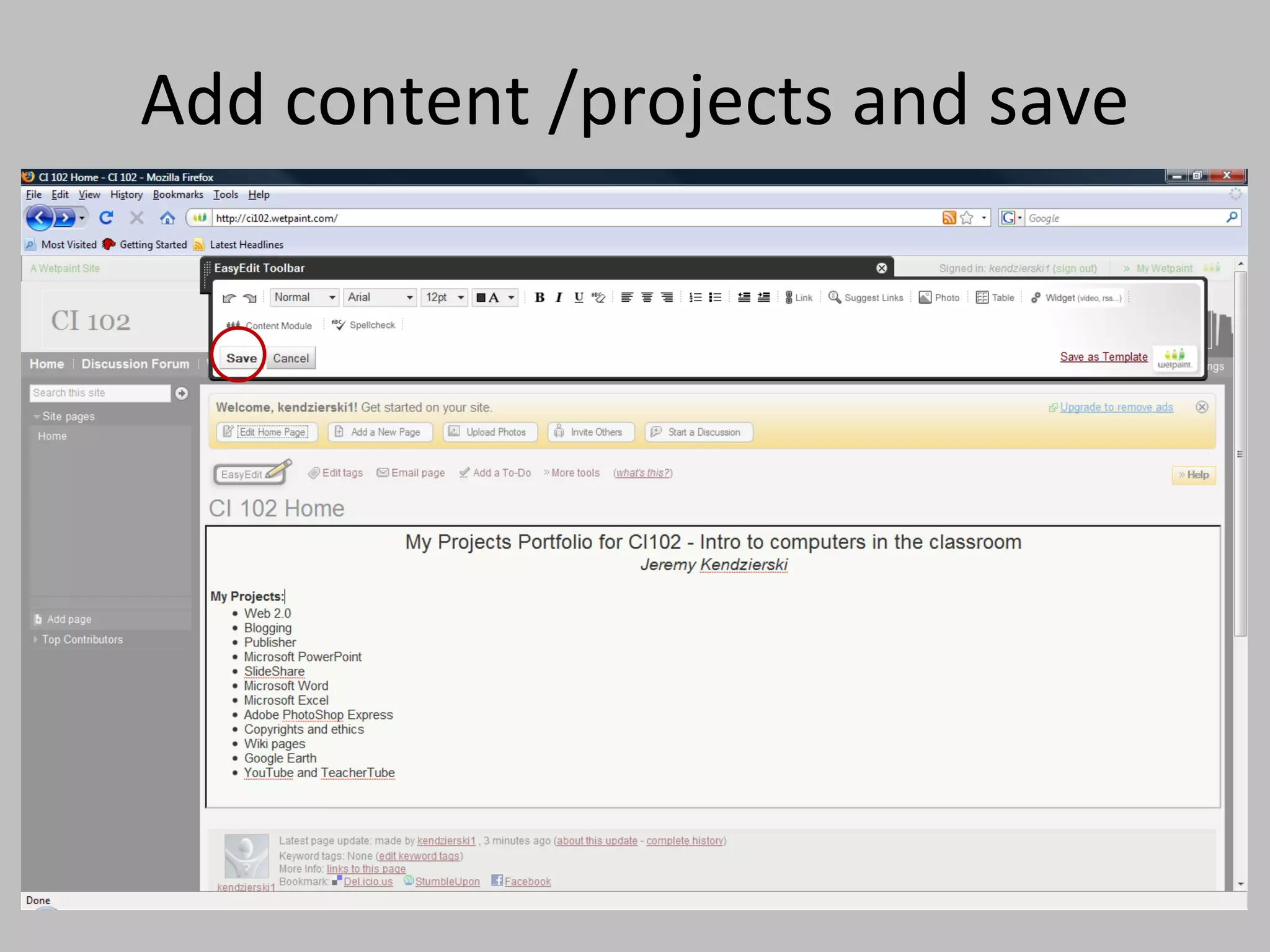The image size is (1270, 952).
Task: Open the Content Module tool
Action: point(269,325)
